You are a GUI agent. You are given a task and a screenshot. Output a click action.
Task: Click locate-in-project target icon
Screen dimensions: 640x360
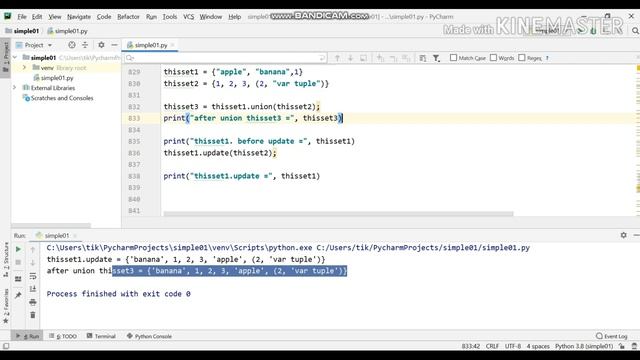tap(72, 45)
